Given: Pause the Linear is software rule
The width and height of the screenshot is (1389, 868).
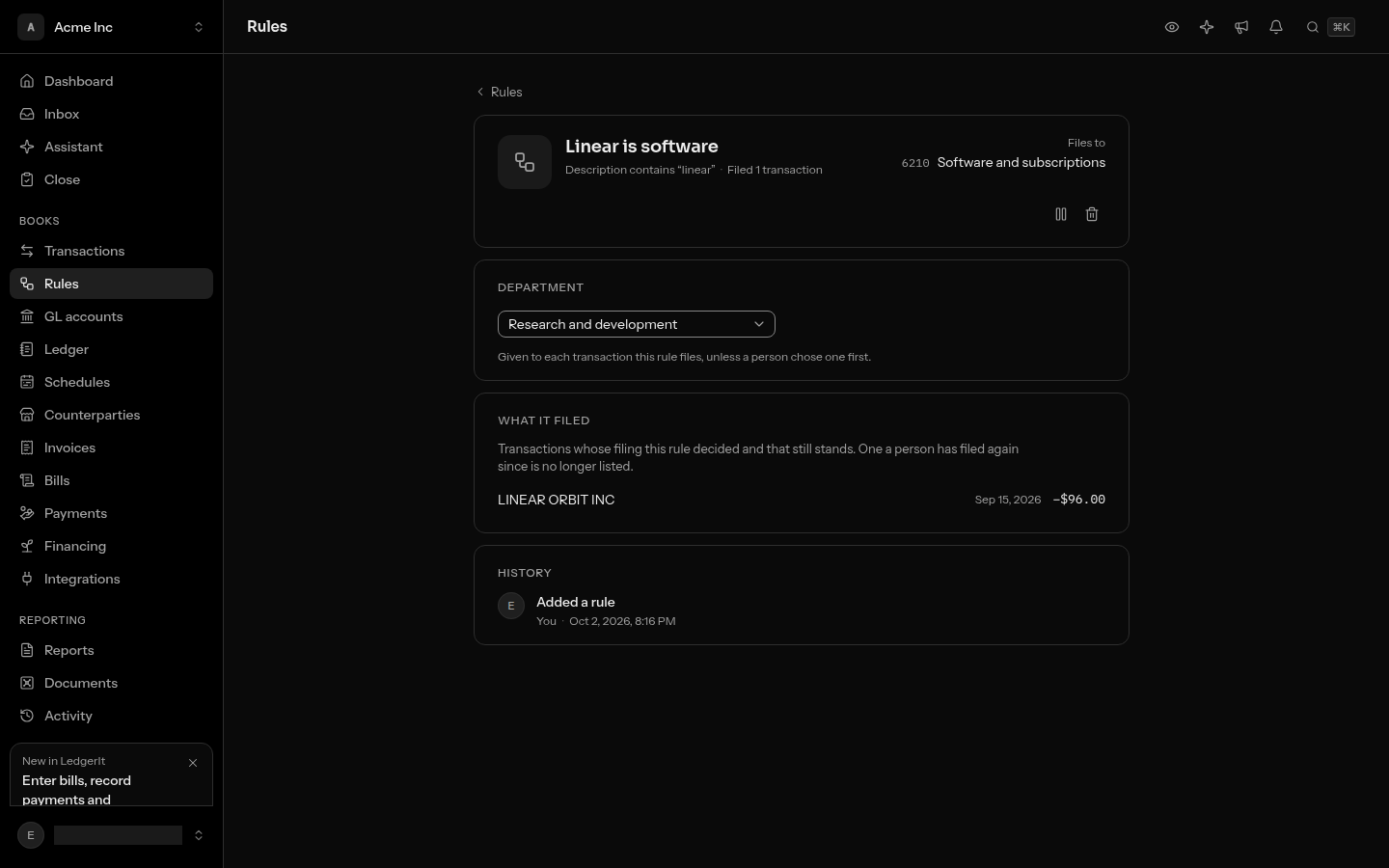Looking at the screenshot, I should tap(1061, 214).
